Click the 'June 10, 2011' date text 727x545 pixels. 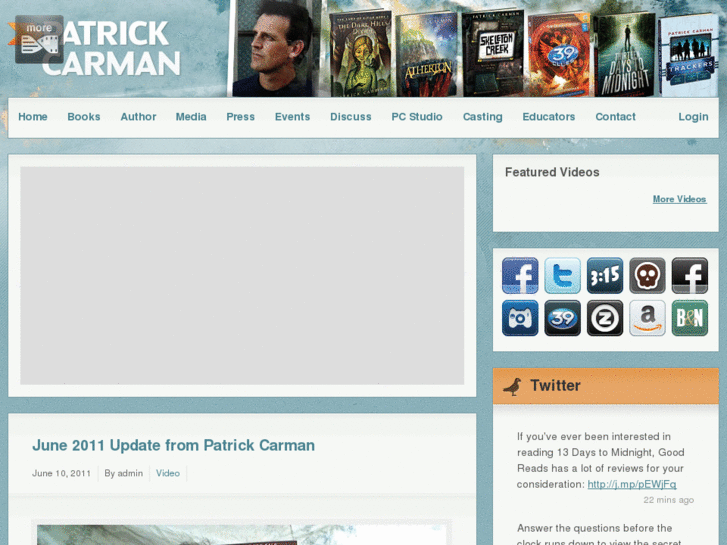pos(61,473)
